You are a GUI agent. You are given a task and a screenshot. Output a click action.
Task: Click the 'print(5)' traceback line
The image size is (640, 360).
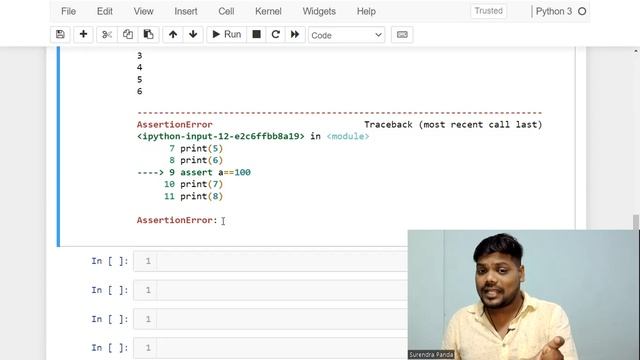[196, 148]
